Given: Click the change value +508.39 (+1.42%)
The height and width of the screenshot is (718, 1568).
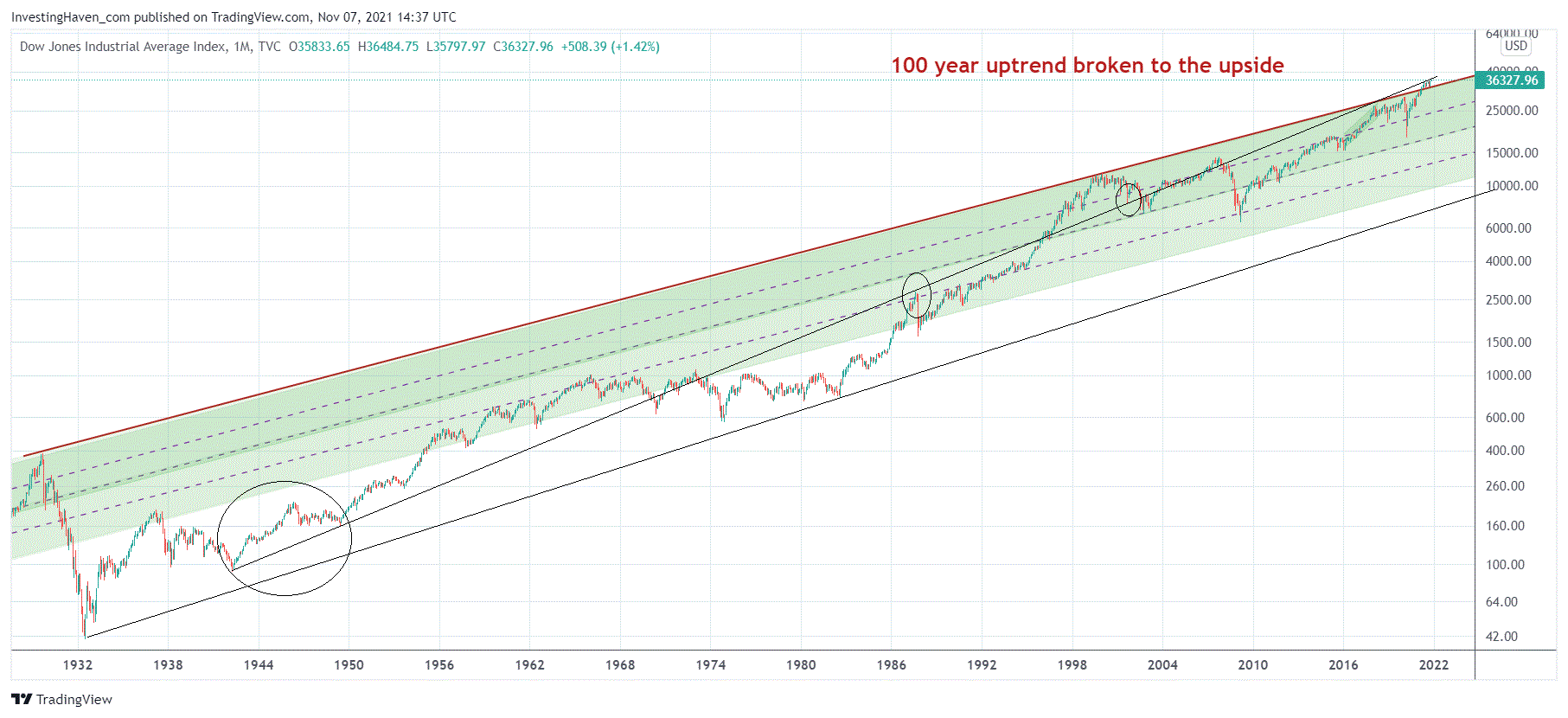Looking at the screenshot, I should 611,47.
